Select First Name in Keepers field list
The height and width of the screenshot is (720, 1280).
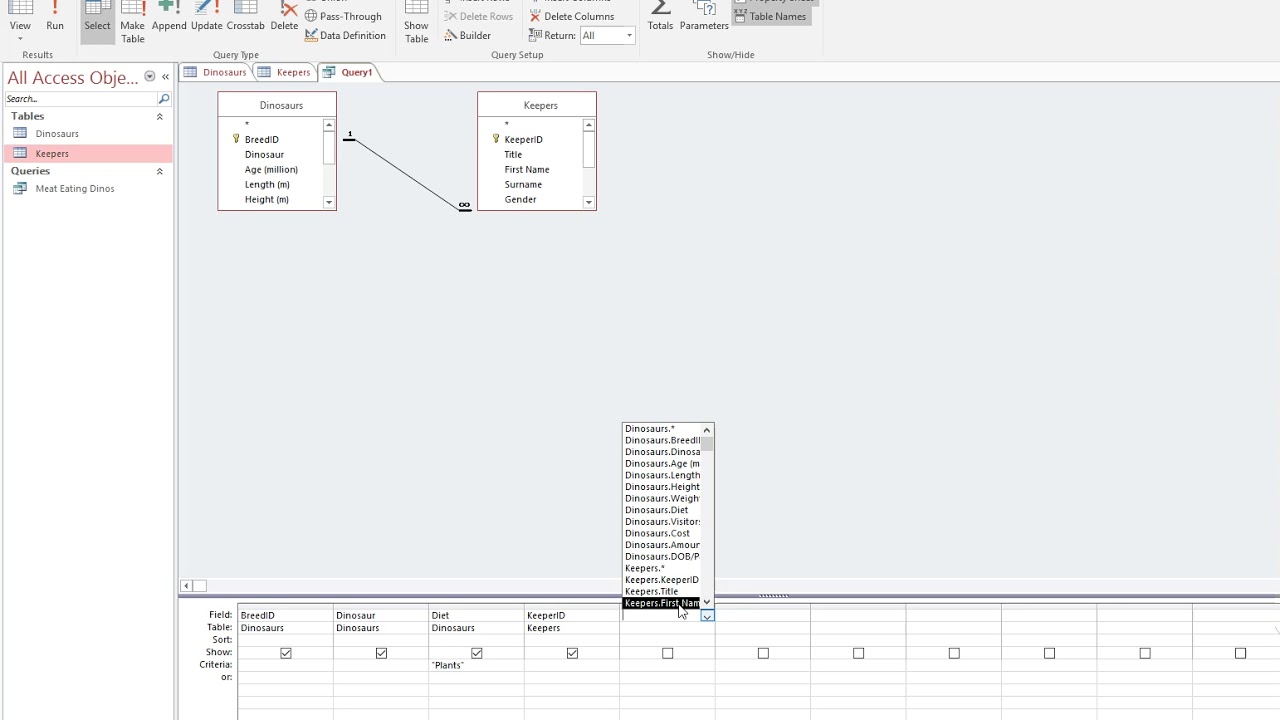(527, 170)
